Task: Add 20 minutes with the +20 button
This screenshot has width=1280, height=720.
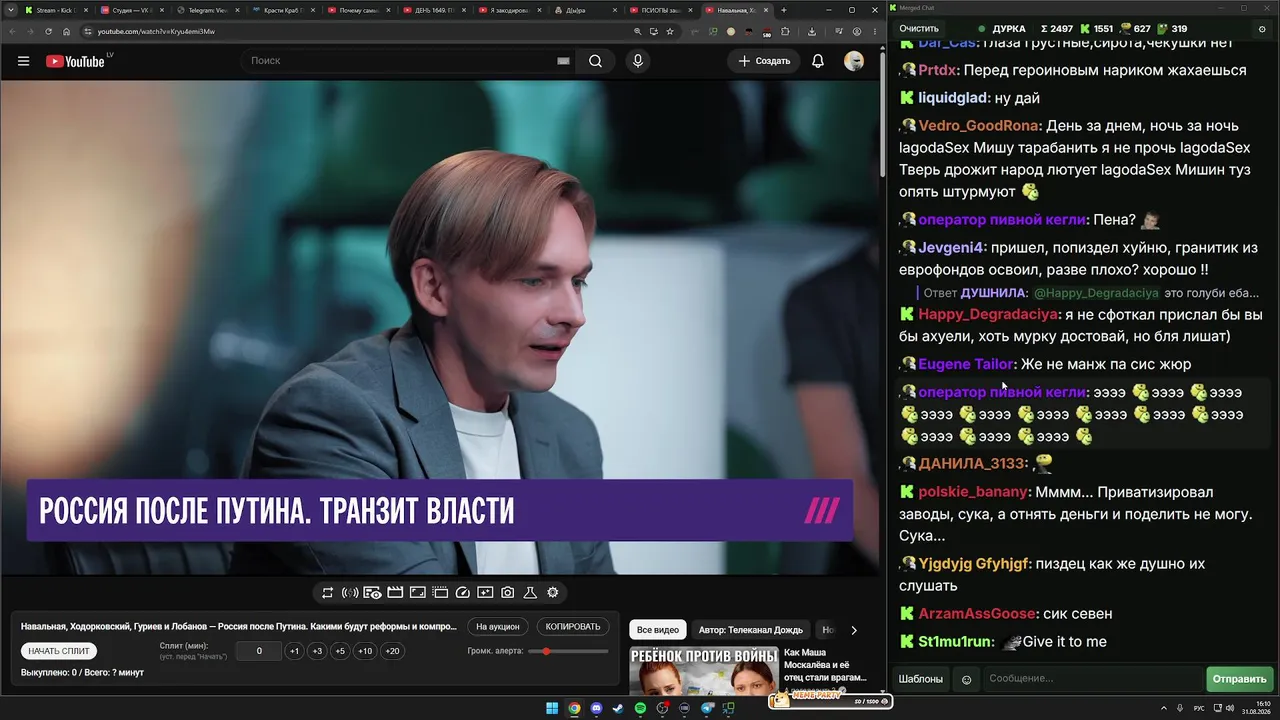Action: 392,651
